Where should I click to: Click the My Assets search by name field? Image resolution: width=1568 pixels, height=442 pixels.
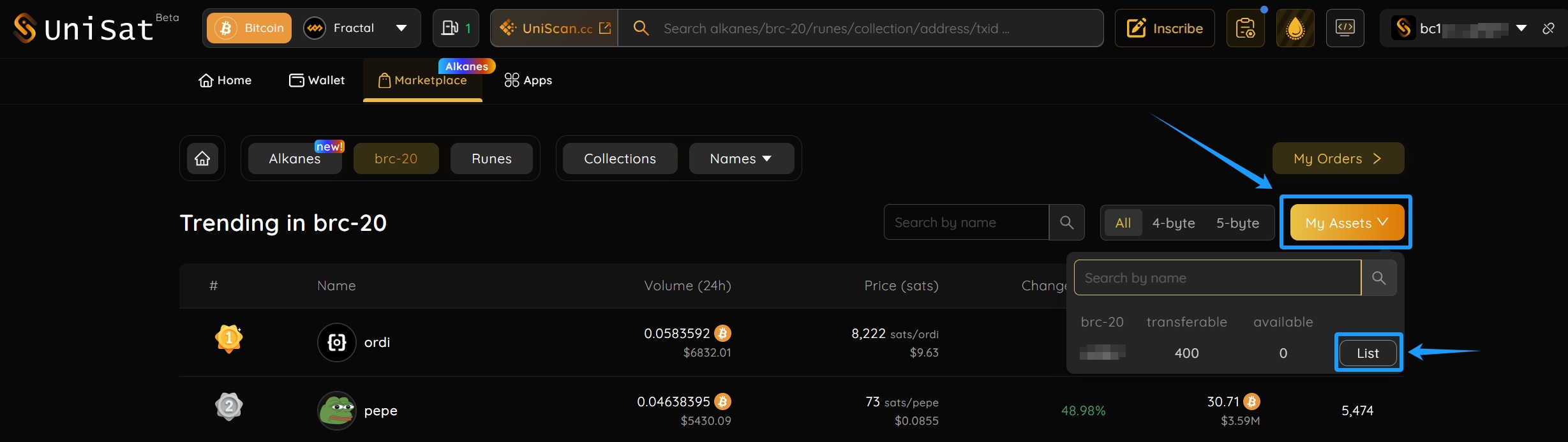[x=1217, y=277]
